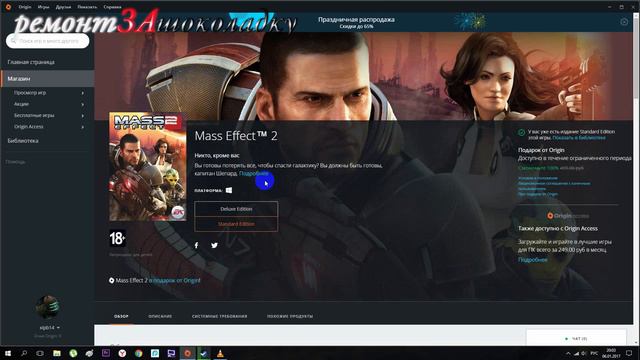The height and width of the screenshot is (360, 640).
Task: Open the Справка menu
Action: (112, 7)
